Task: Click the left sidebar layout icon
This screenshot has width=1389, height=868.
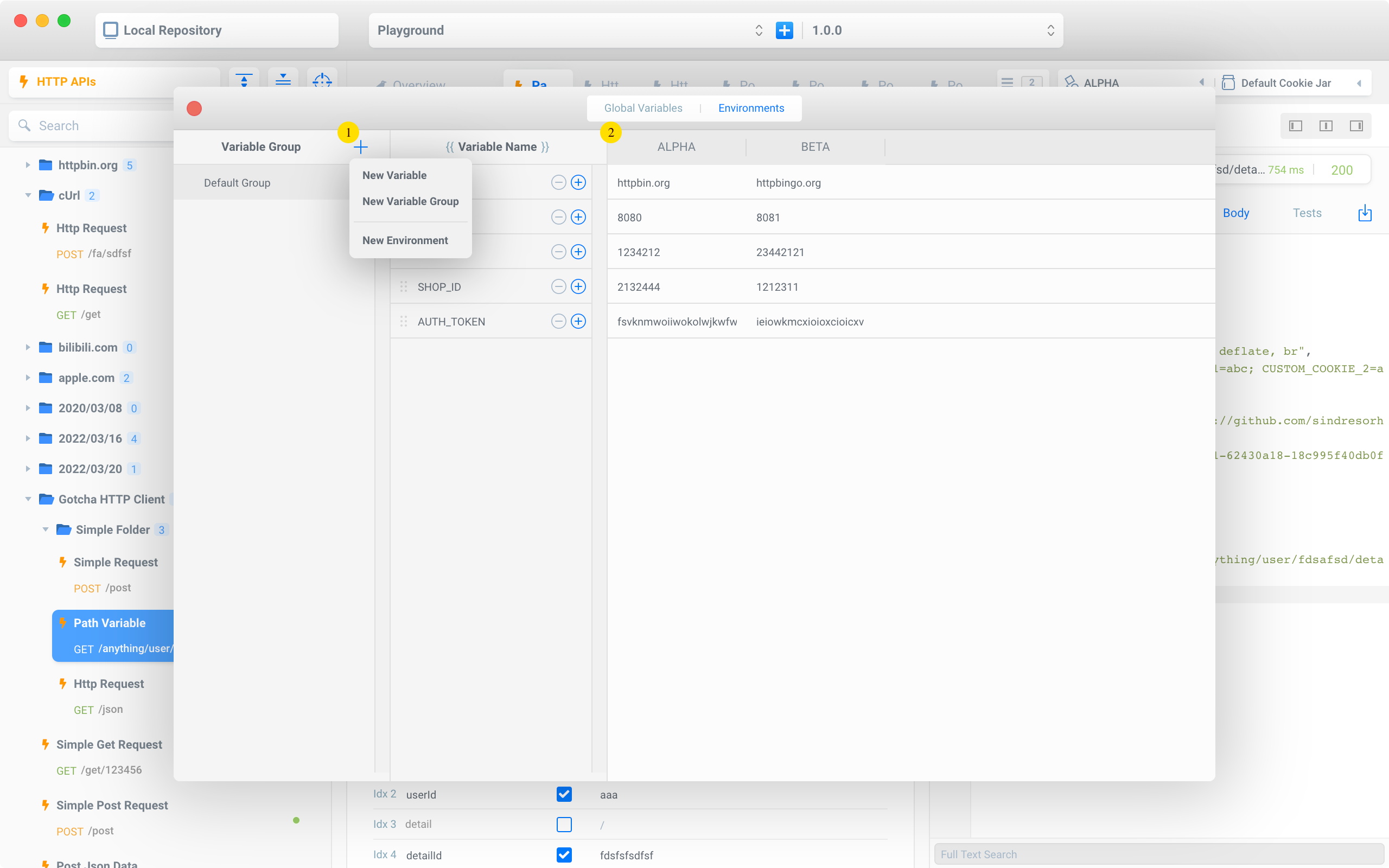Action: click(x=1296, y=126)
